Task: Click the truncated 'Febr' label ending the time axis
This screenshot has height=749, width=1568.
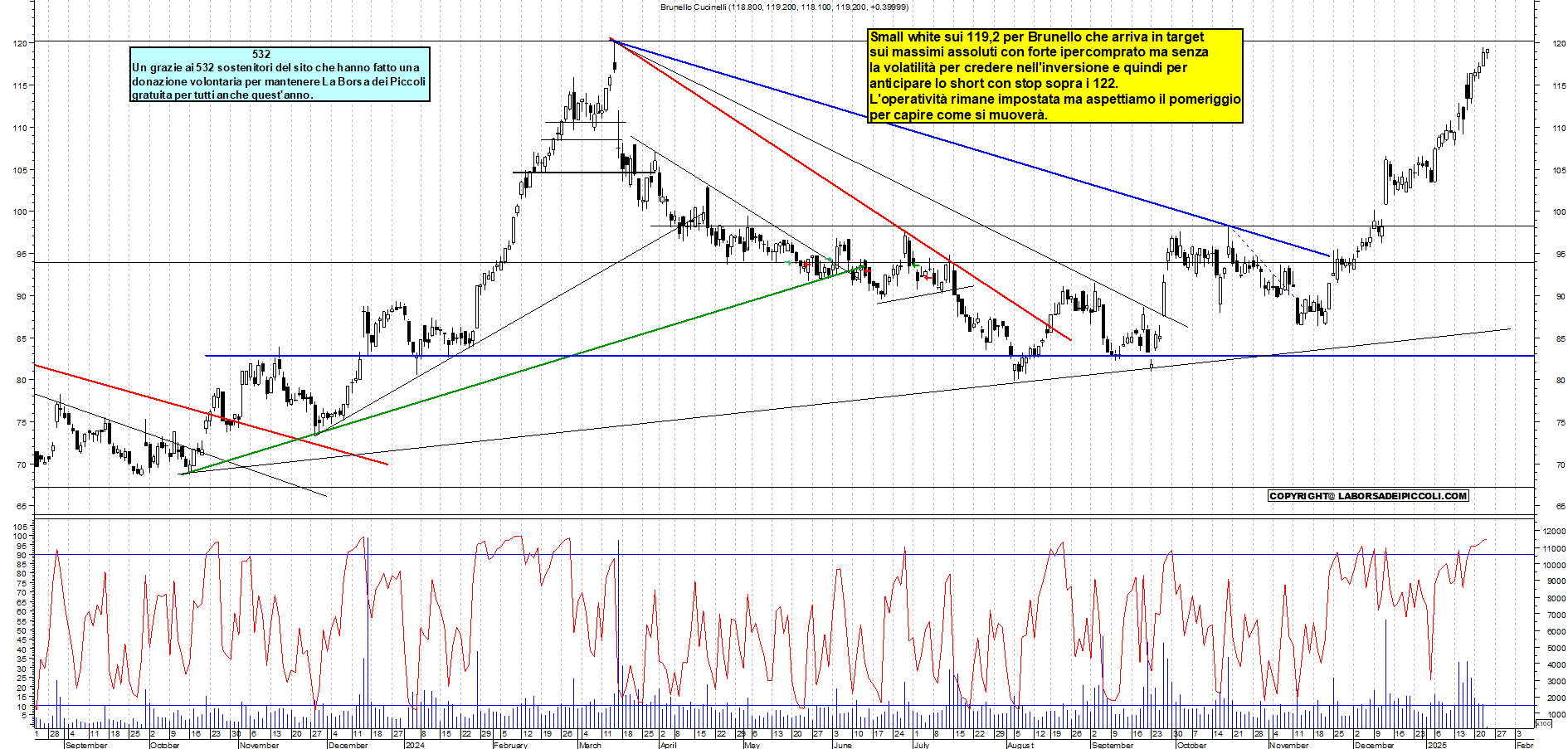Action: click(x=1525, y=745)
